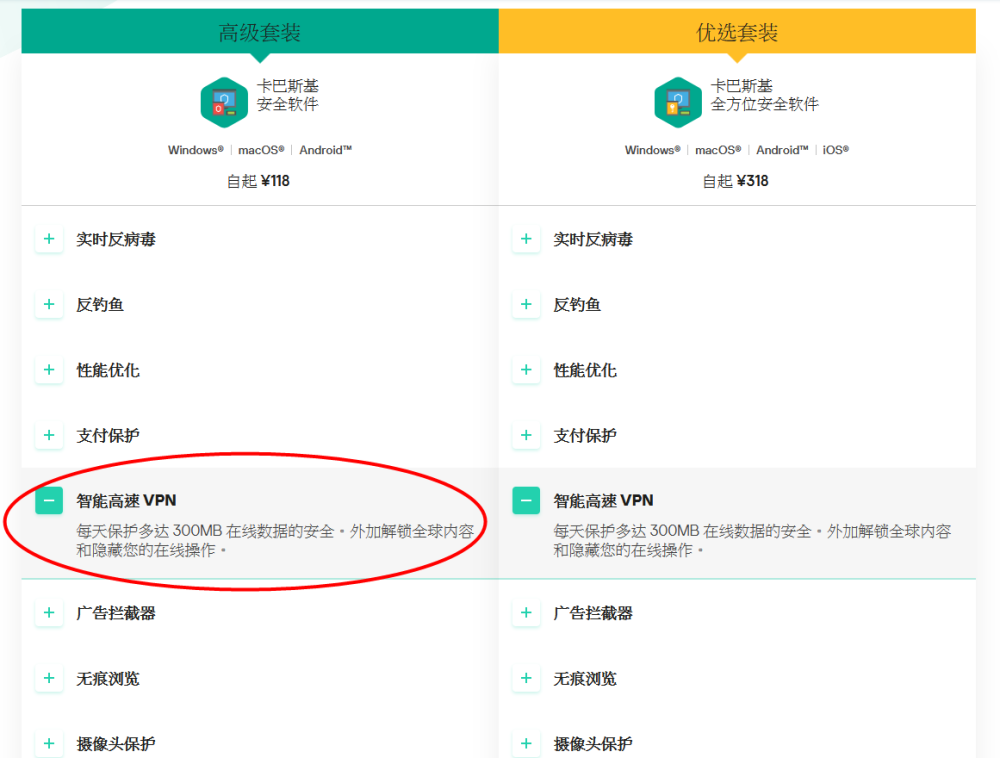This screenshot has height=758, width=1000.
Task: Click the 自起 ¥318 price
Action: click(x=735, y=182)
